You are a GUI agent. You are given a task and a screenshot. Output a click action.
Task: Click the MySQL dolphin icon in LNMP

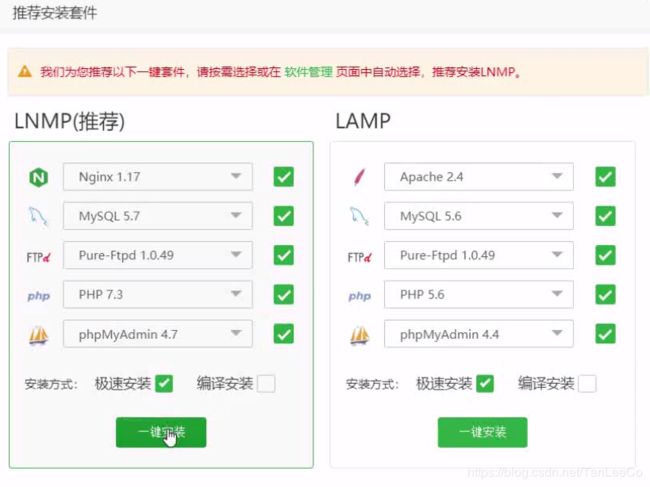coord(38,217)
